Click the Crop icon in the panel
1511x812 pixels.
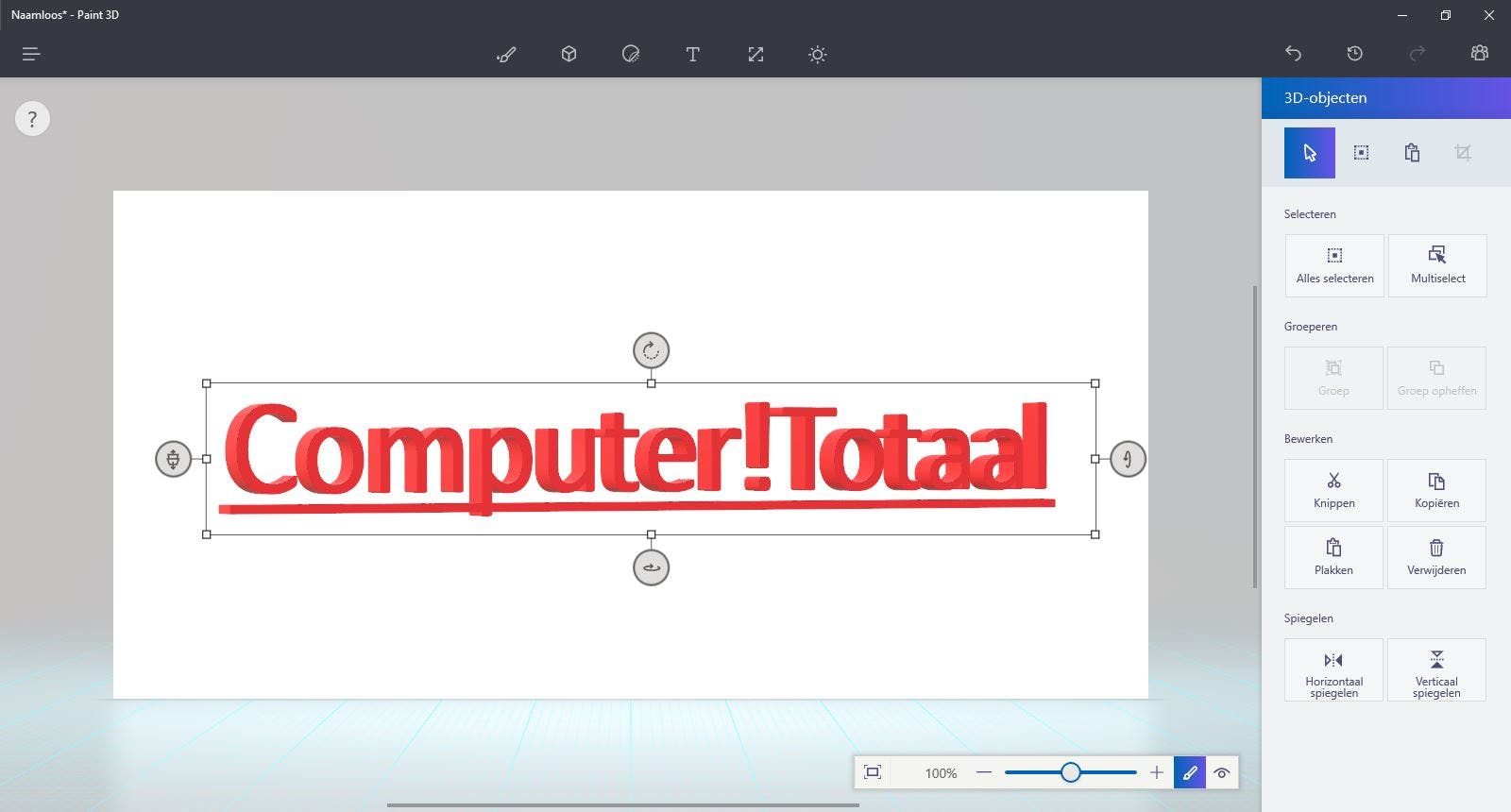pyautogui.click(x=1463, y=153)
